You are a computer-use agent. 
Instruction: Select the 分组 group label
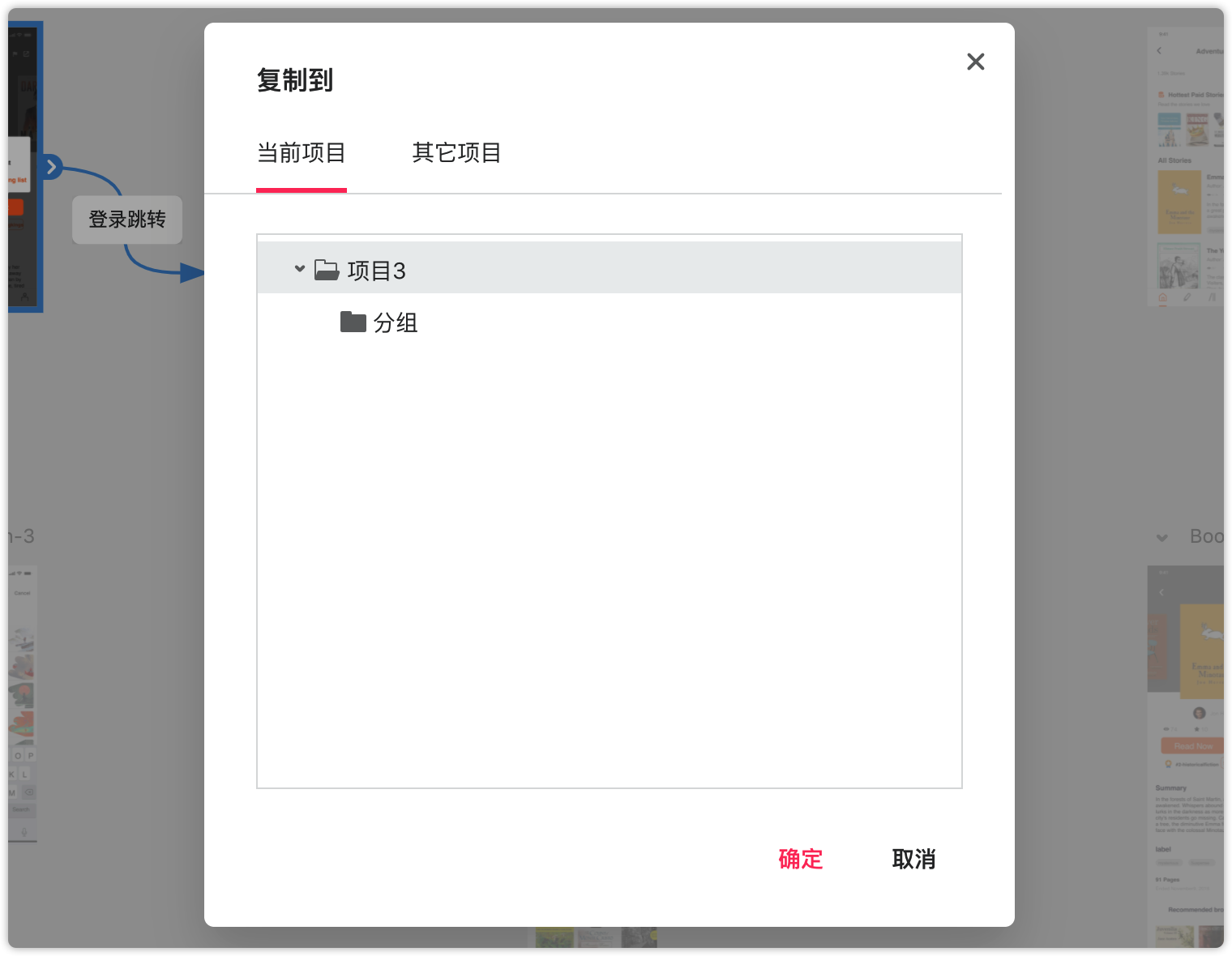[396, 322]
